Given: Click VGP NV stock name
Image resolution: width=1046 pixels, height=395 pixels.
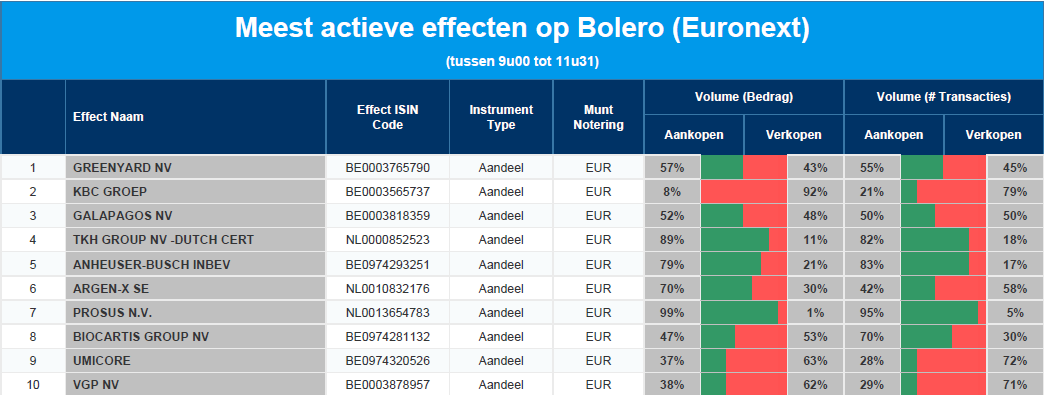Looking at the screenshot, I should click(x=96, y=385).
